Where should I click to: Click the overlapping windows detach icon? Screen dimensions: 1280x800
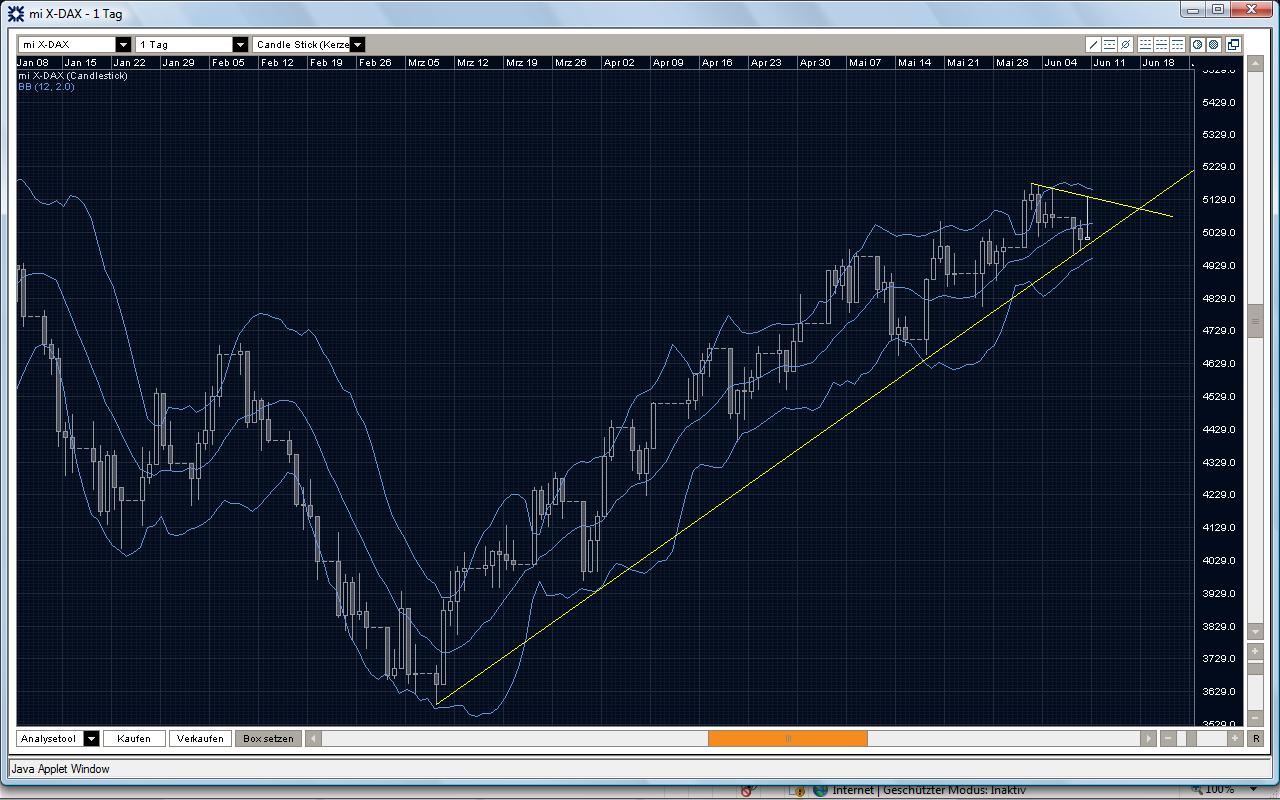(x=1234, y=44)
